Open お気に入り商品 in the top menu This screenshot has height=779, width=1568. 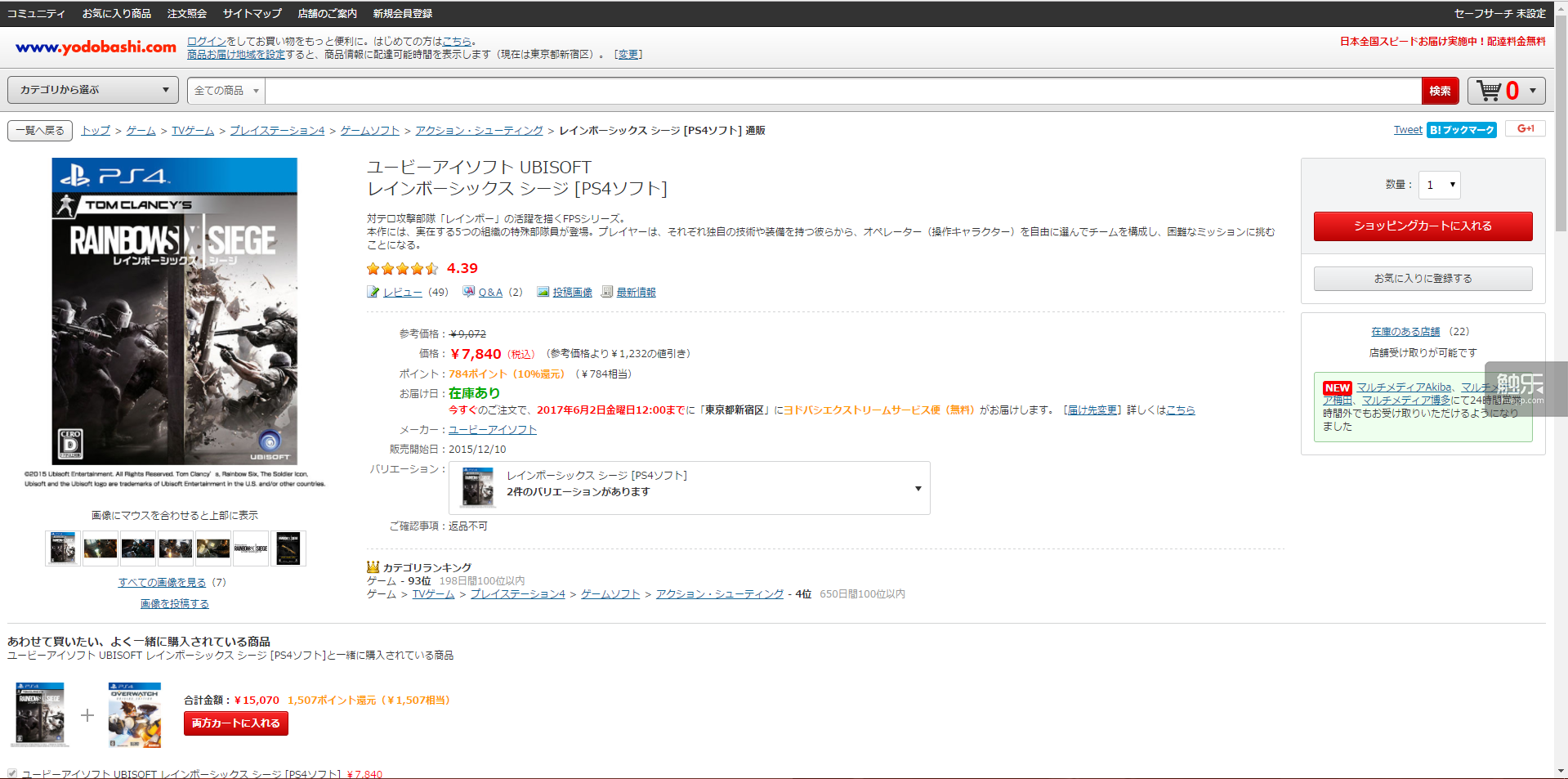pos(116,13)
